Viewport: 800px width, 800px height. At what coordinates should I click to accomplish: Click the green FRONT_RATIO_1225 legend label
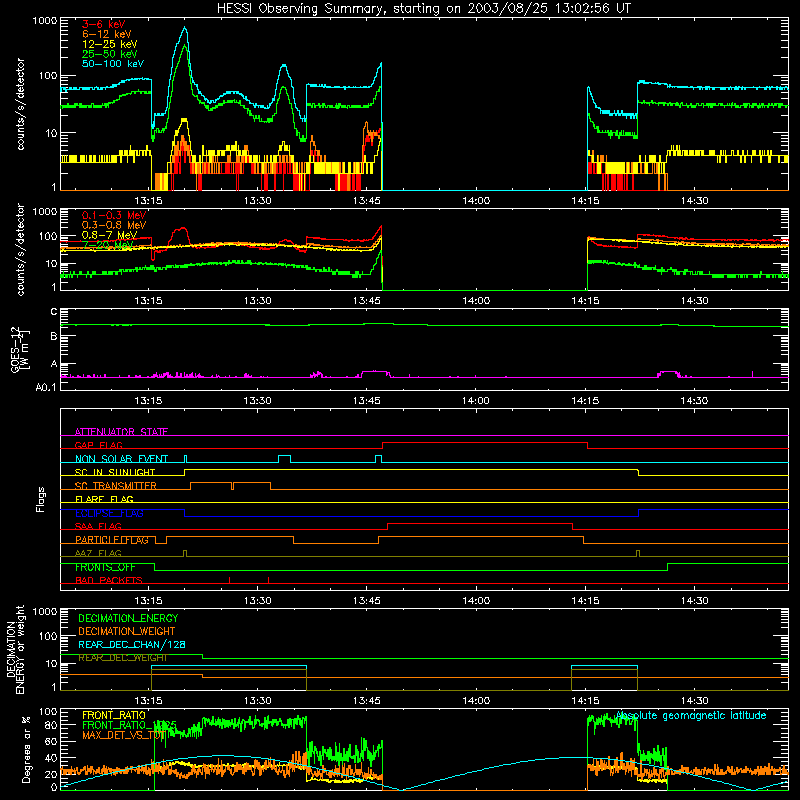click(x=129, y=725)
